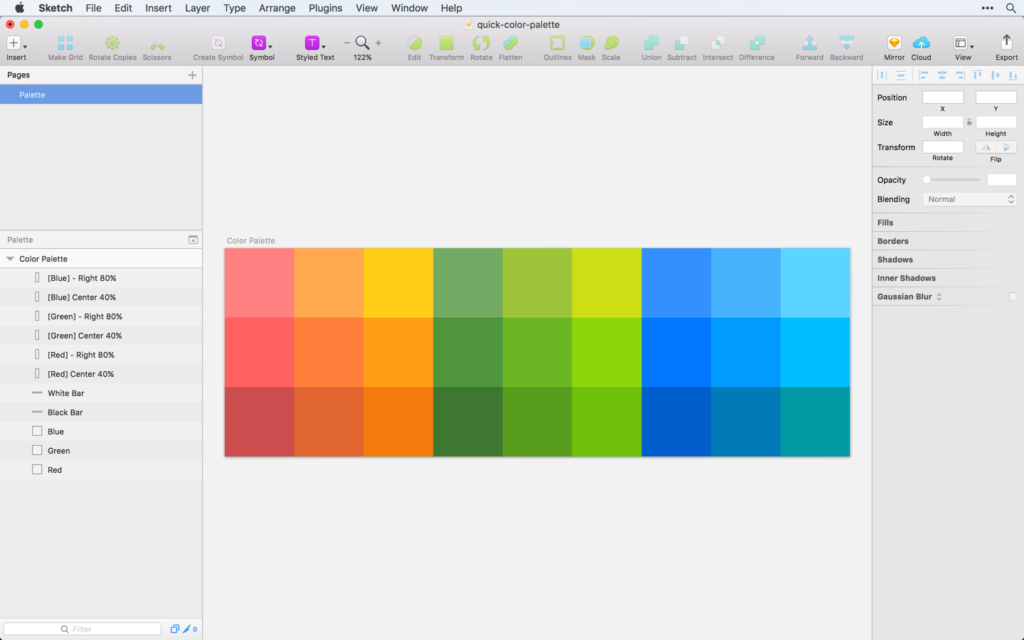Open the Plugins menu
Viewport: 1024px width, 640px height.
[325, 7]
